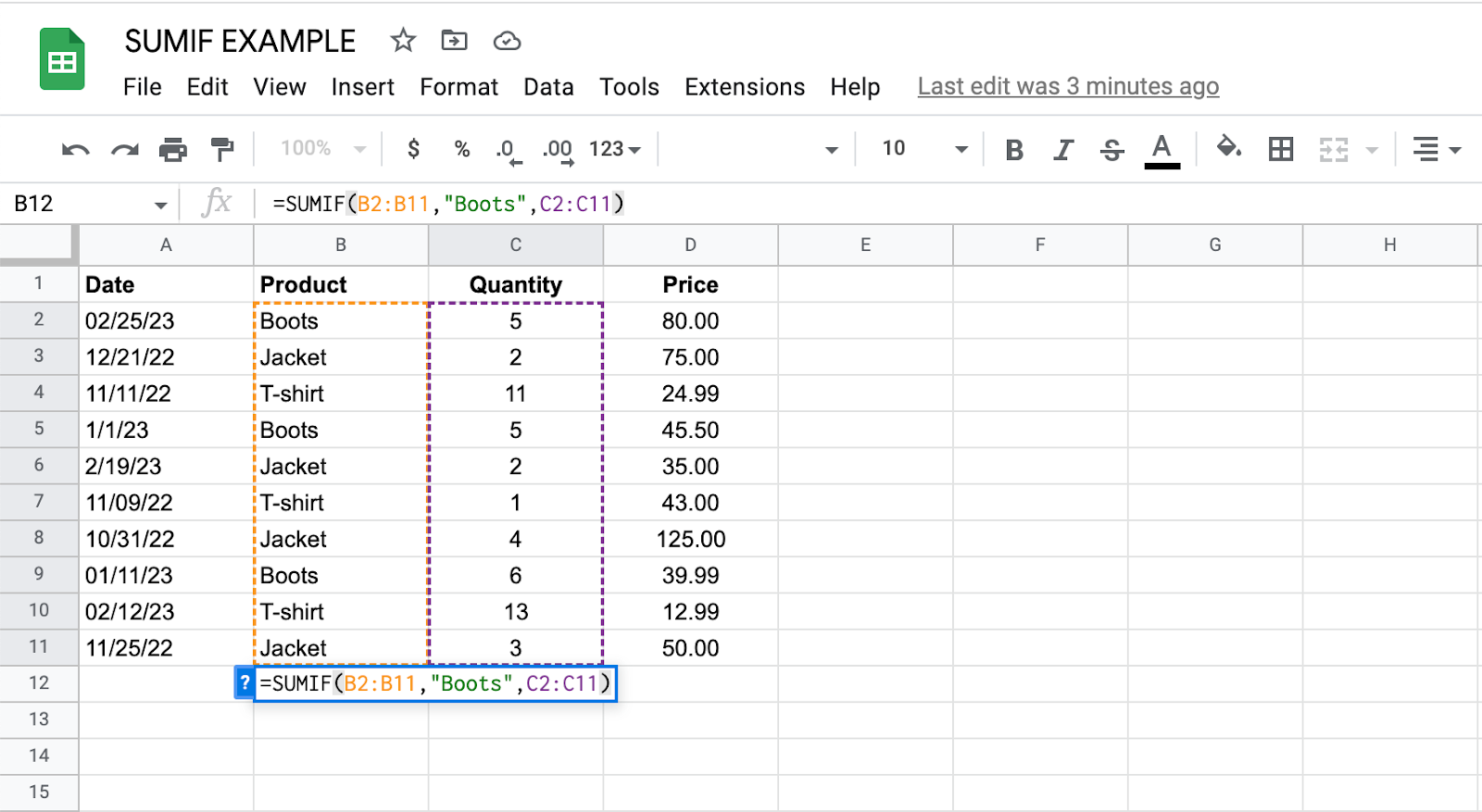Decrease decimal places

508,150
